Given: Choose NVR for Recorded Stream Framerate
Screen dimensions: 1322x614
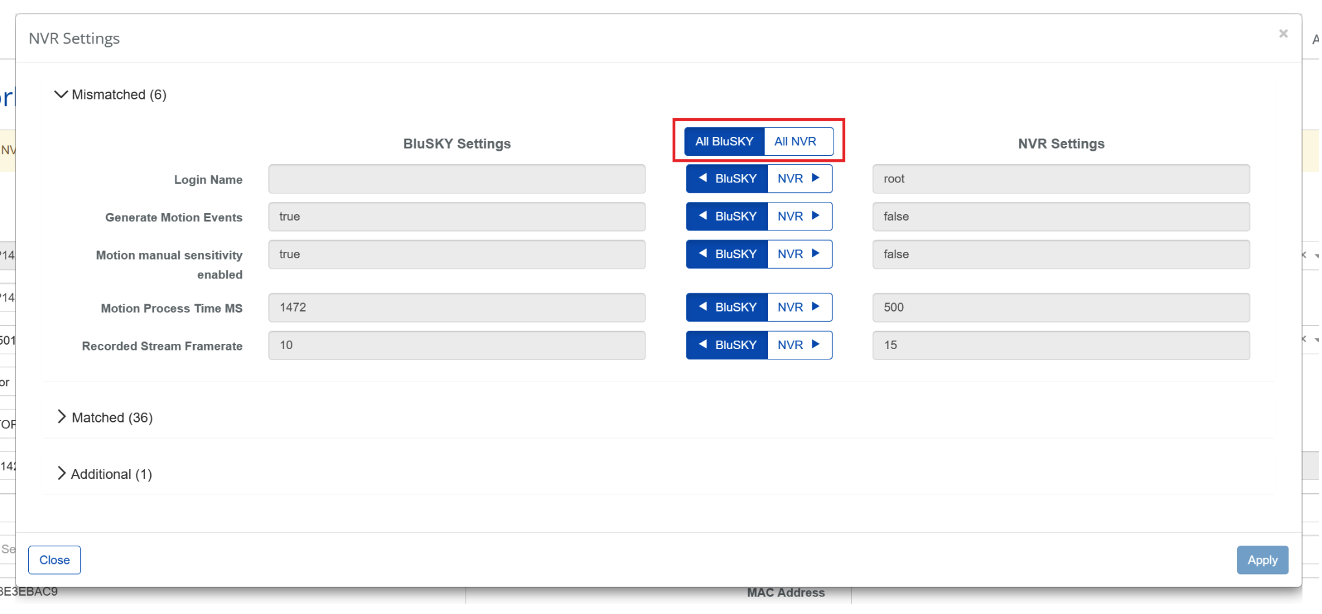Looking at the screenshot, I should 799,345.
